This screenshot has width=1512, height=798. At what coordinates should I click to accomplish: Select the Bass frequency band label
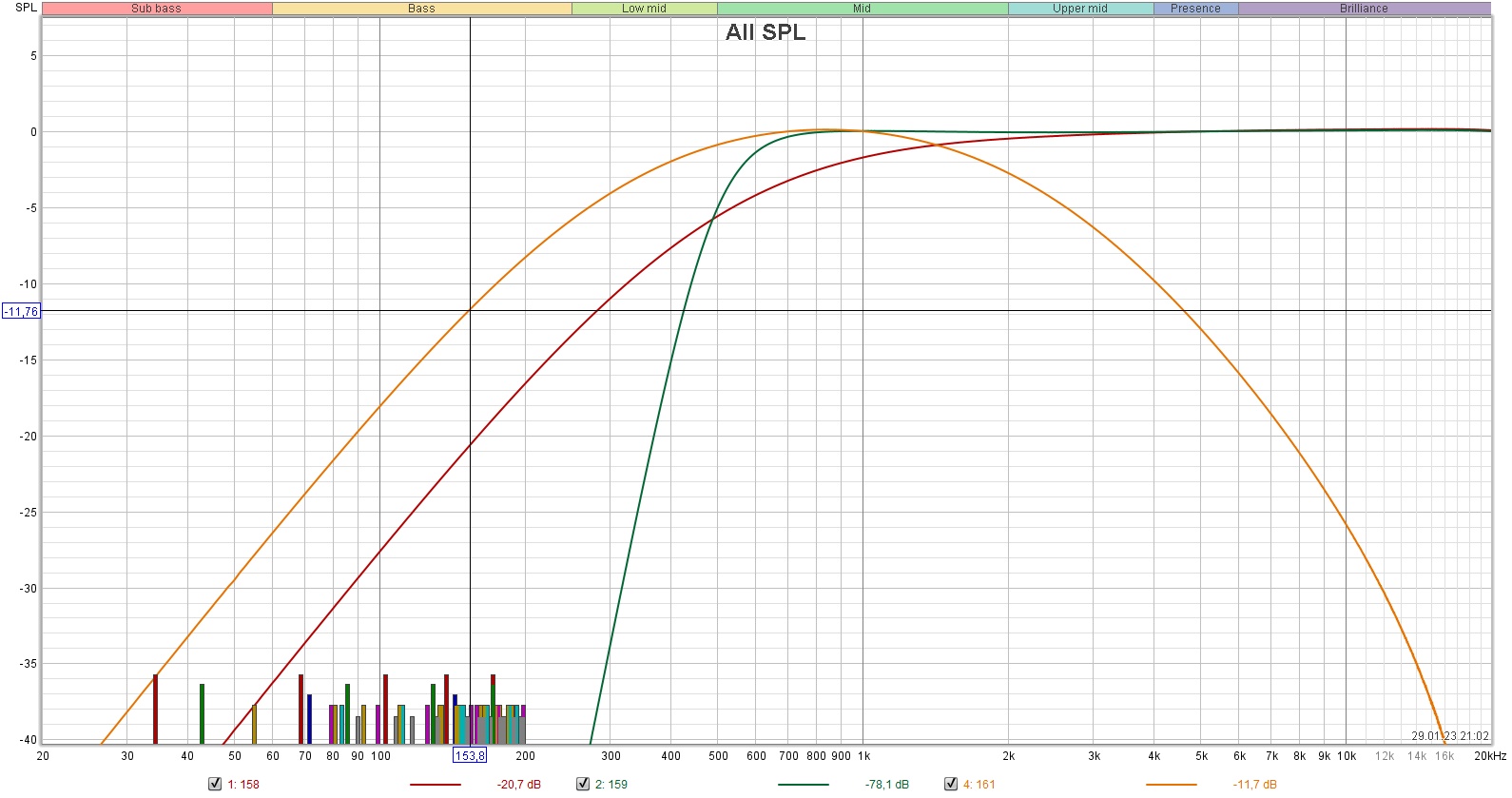pyautogui.click(x=421, y=9)
